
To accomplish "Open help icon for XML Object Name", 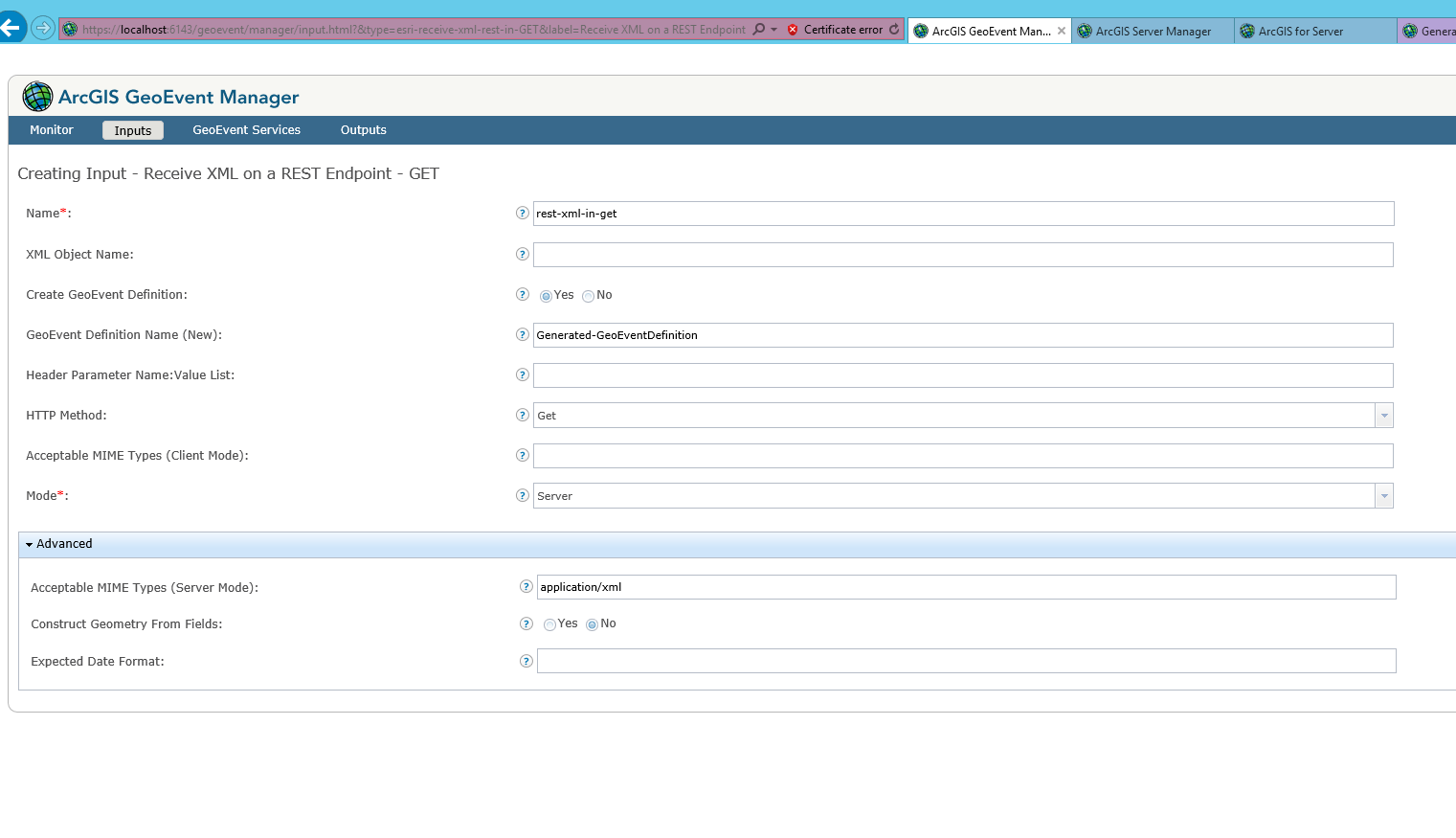I will pos(522,254).
